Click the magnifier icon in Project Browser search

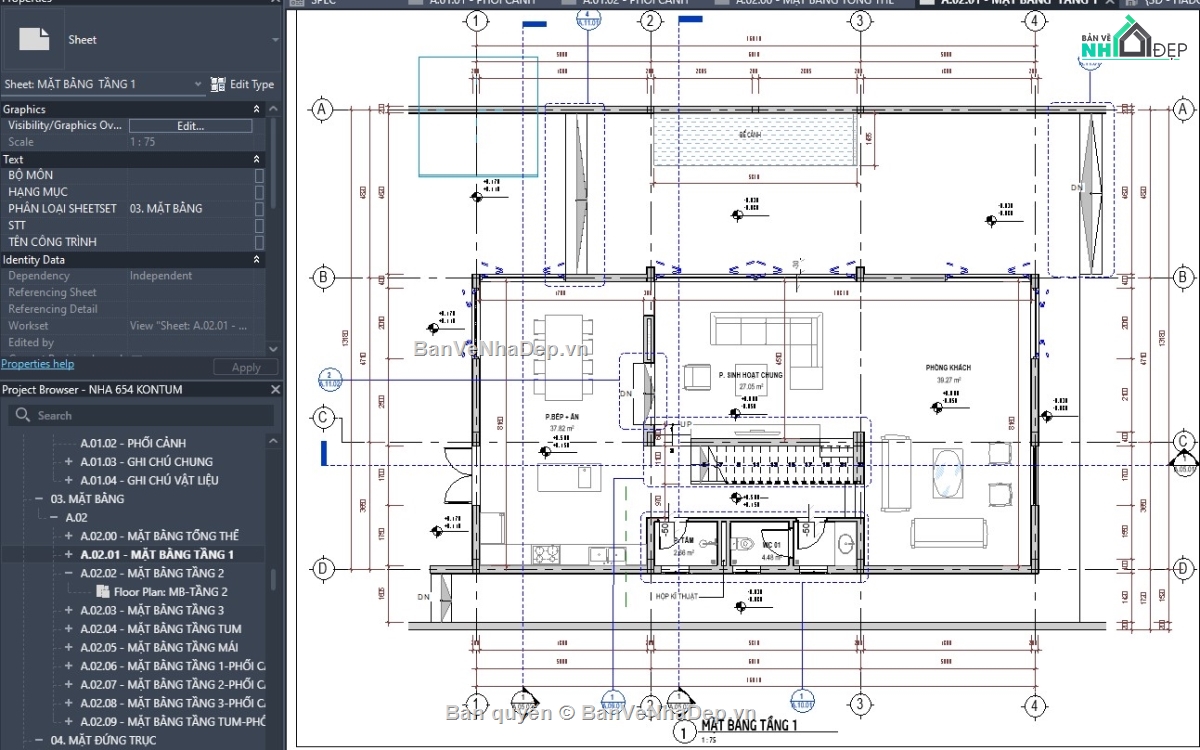click(x=22, y=415)
